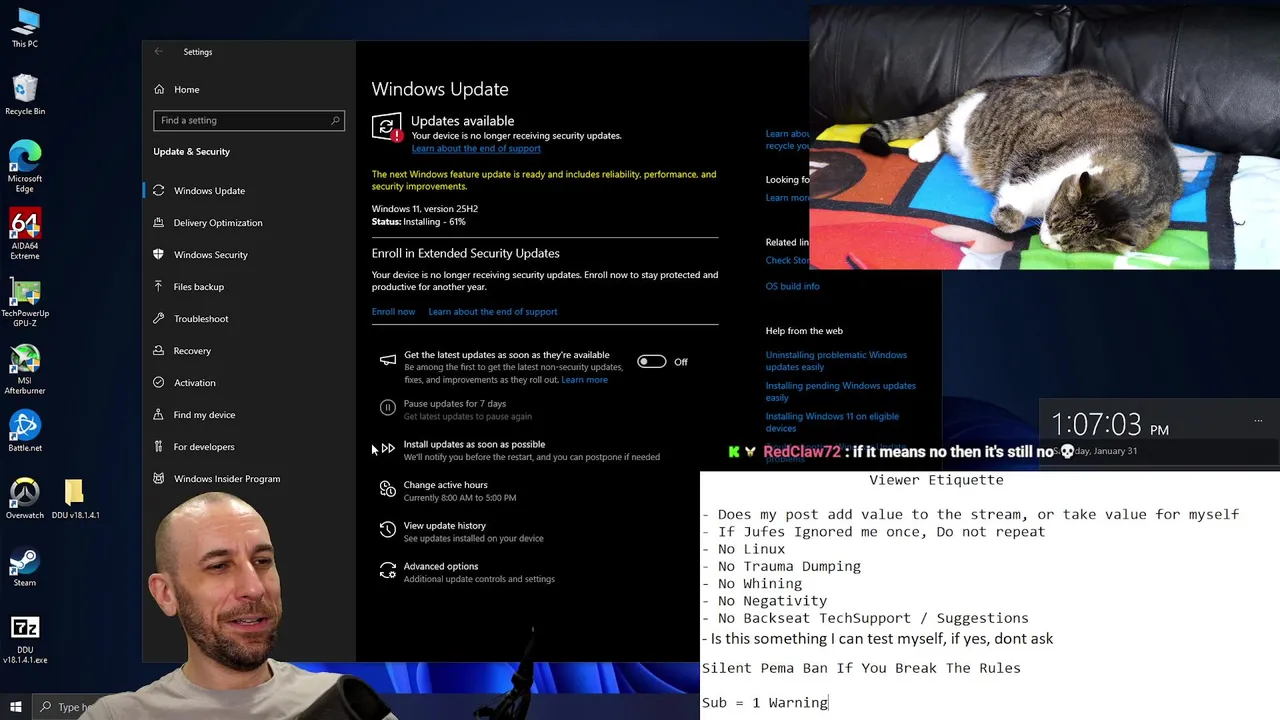Click the Windows 11, version 25H2 text
1280x720 pixels.
click(425, 209)
